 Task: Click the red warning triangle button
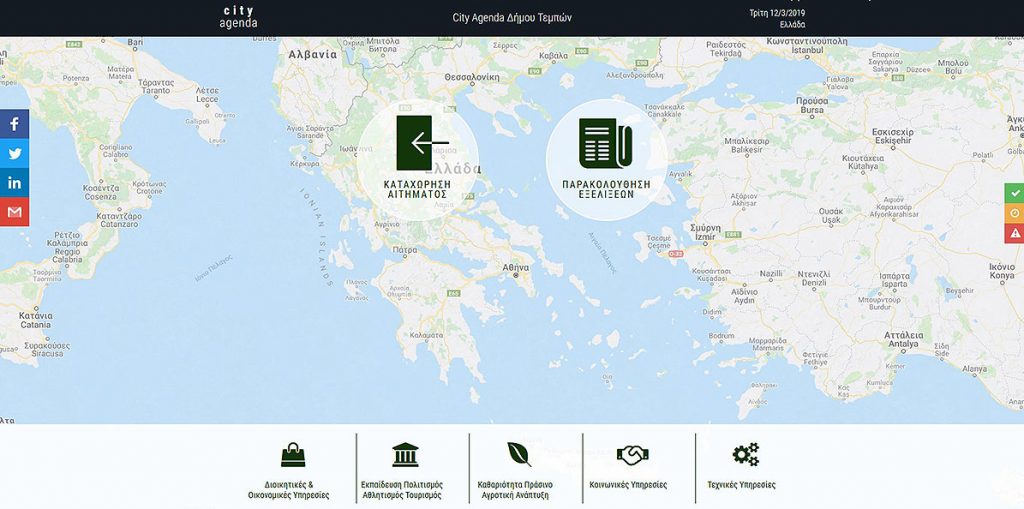tap(1015, 233)
